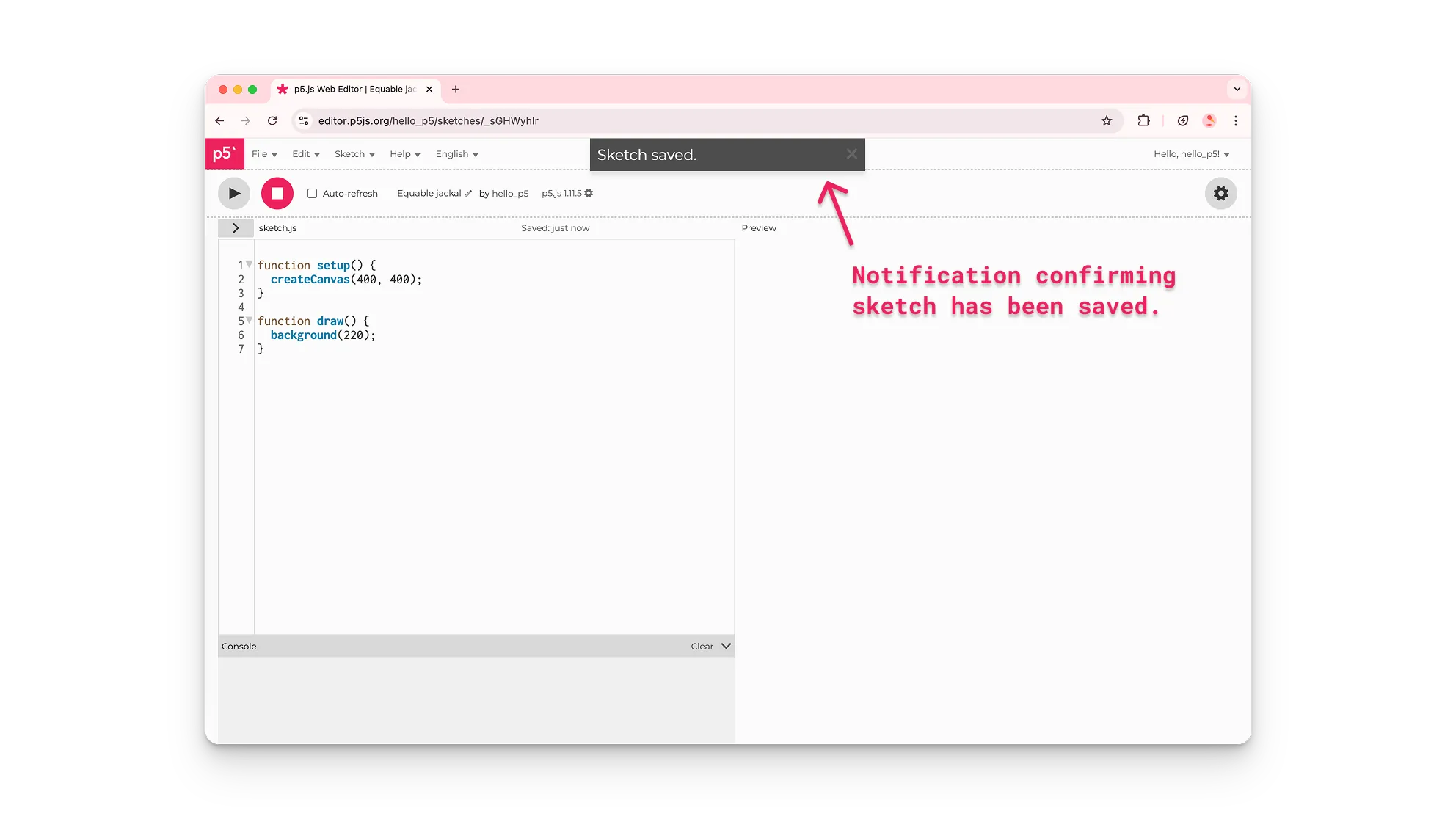Reload the browser page
The height and width of the screenshot is (819, 1456).
coord(272,121)
